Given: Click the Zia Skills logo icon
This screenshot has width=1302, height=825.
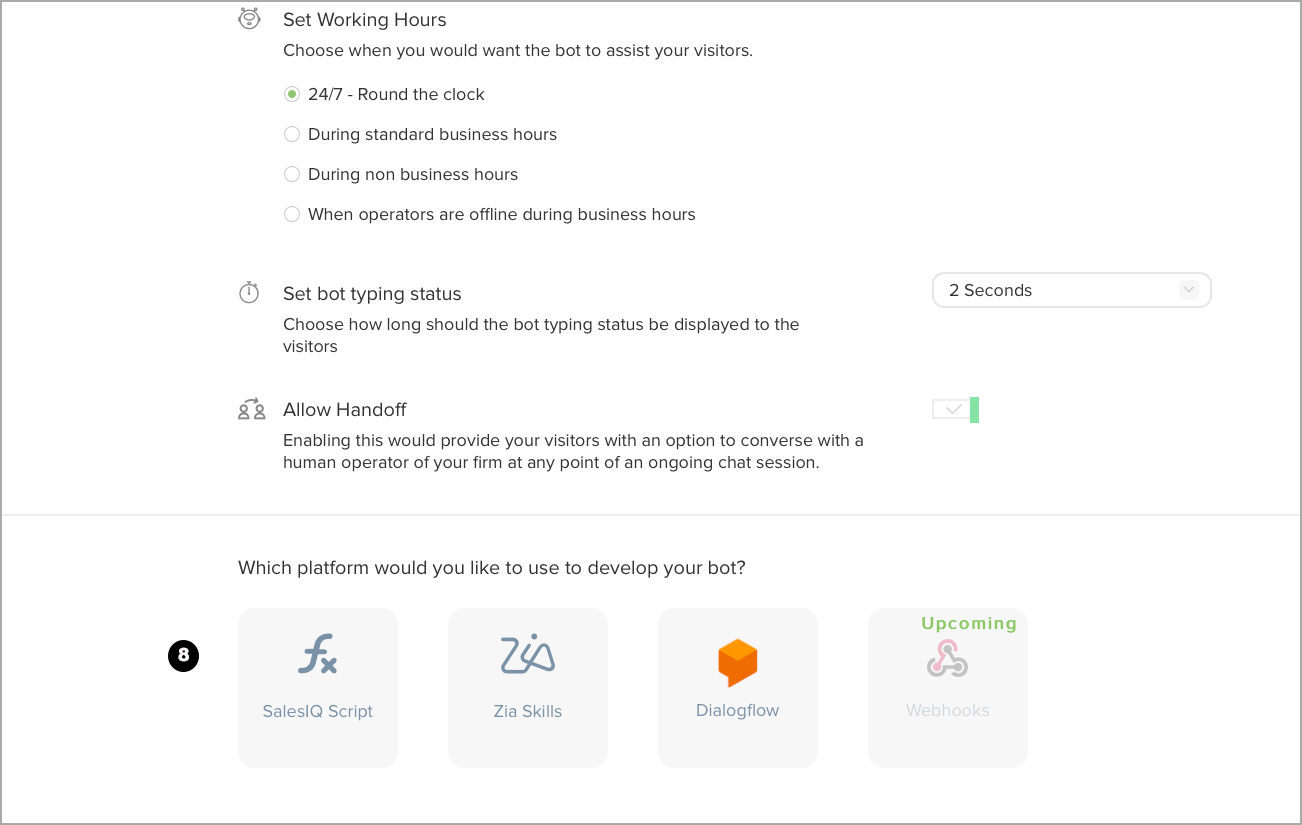Looking at the screenshot, I should [528, 654].
